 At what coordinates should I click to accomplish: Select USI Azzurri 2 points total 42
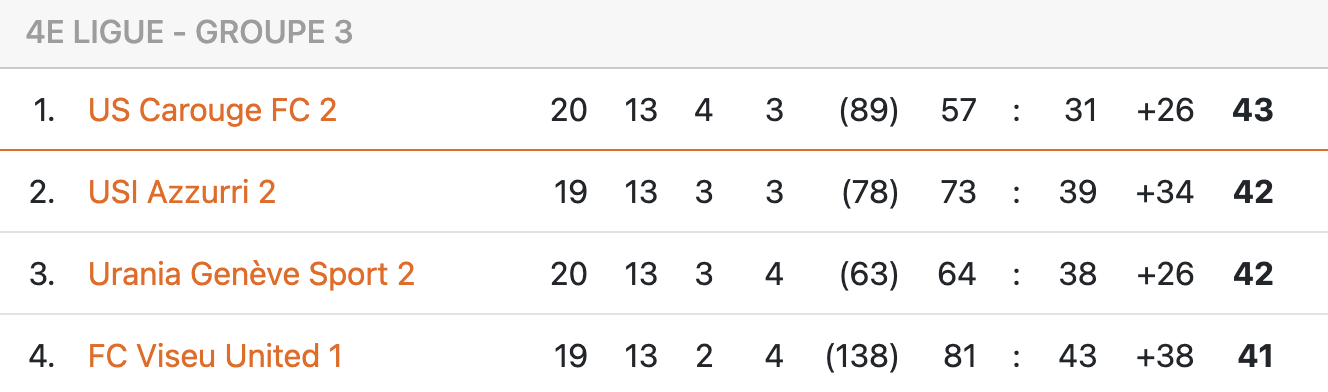click(1253, 192)
